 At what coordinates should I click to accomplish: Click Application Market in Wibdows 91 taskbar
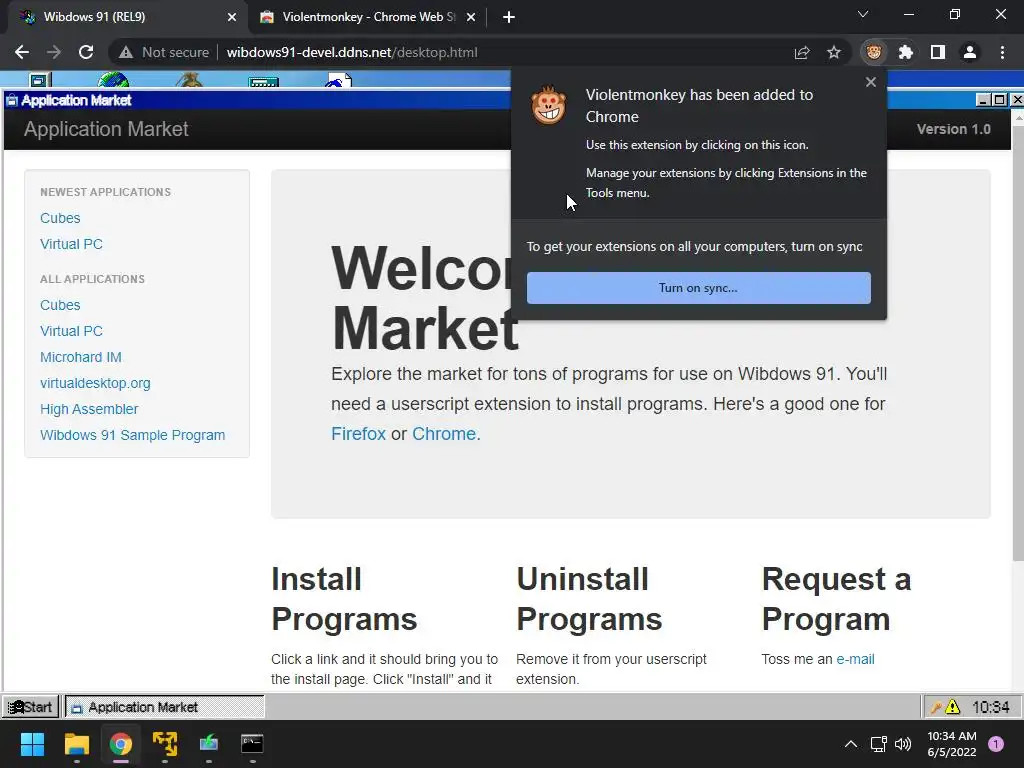tap(165, 707)
